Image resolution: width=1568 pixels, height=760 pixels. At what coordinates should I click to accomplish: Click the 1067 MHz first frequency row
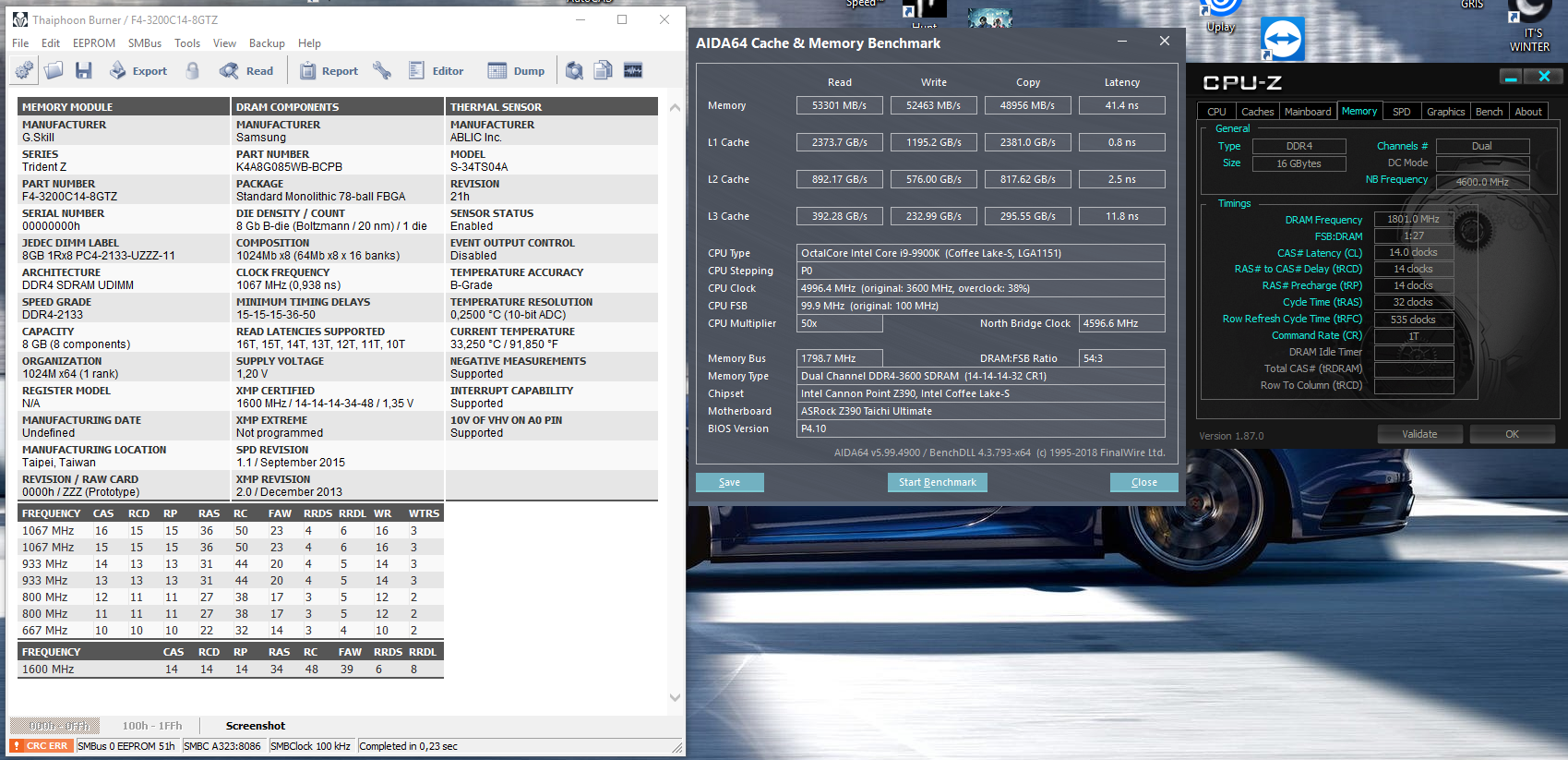(x=232, y=531)
